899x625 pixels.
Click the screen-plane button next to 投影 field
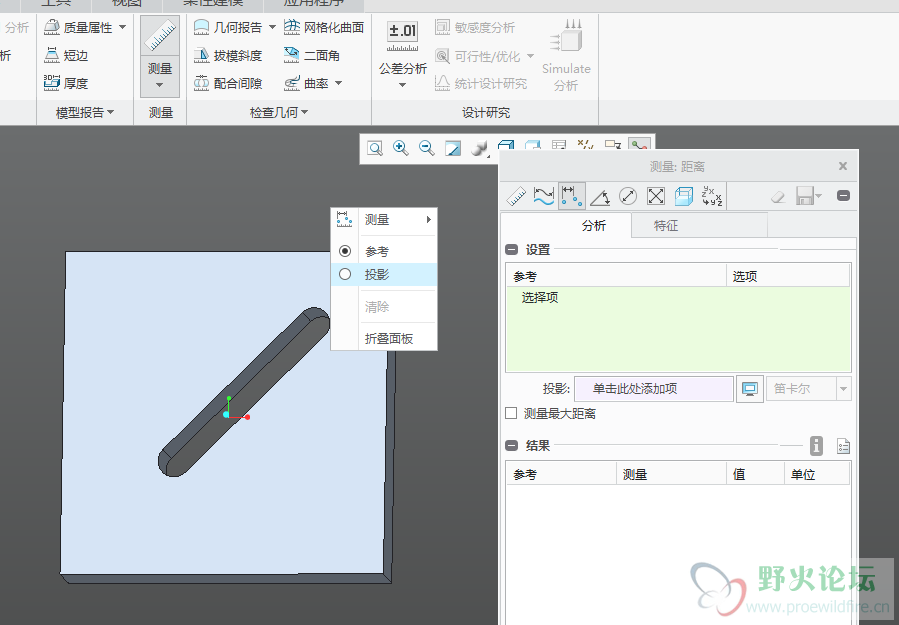[749, 389]
